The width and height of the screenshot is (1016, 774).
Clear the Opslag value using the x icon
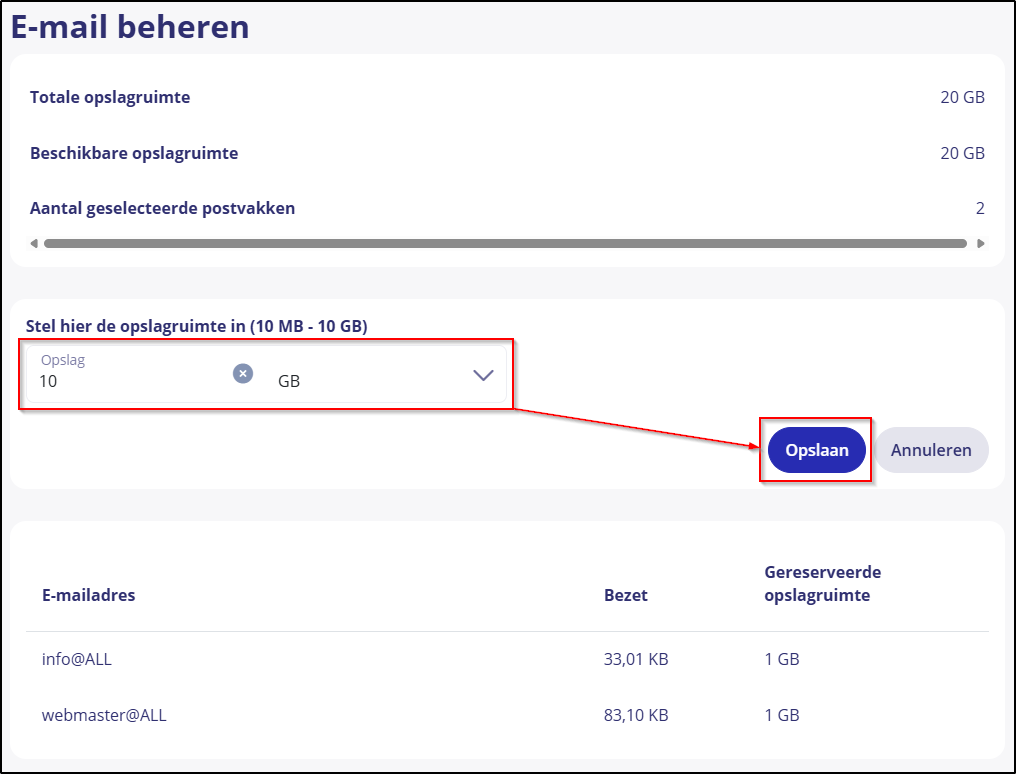point(242,374)
